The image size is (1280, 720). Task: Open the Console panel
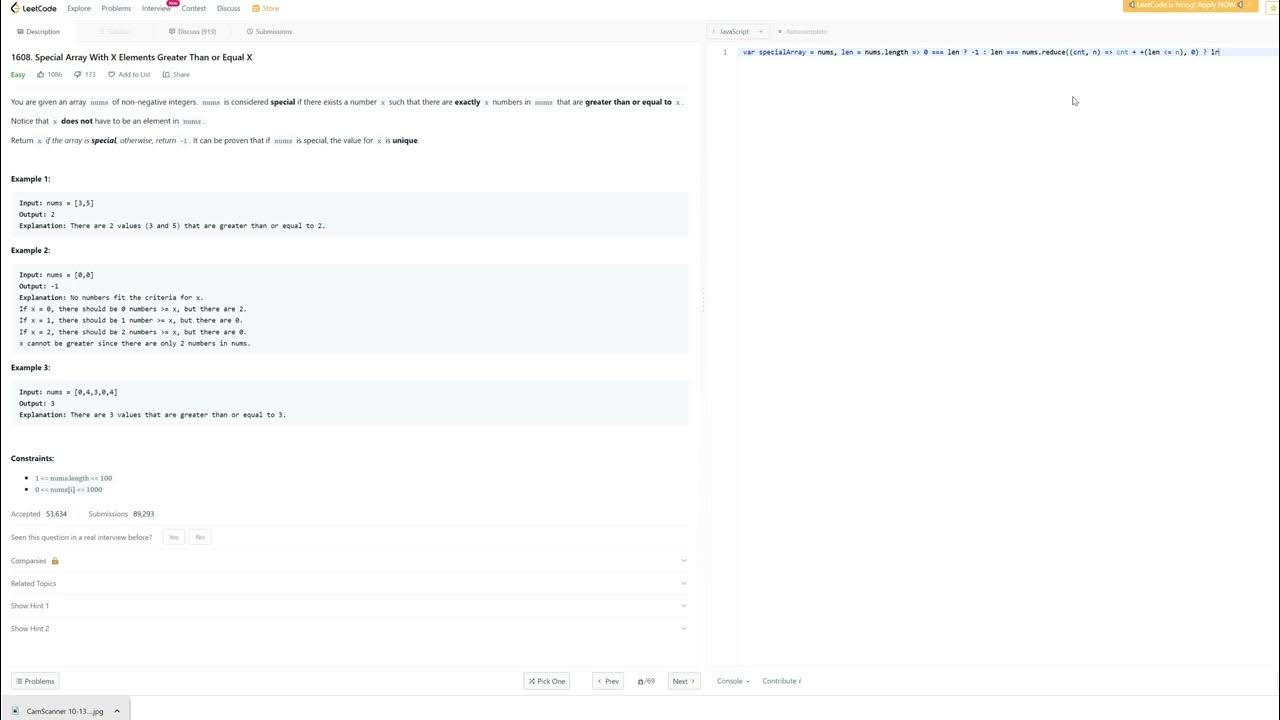732,681
